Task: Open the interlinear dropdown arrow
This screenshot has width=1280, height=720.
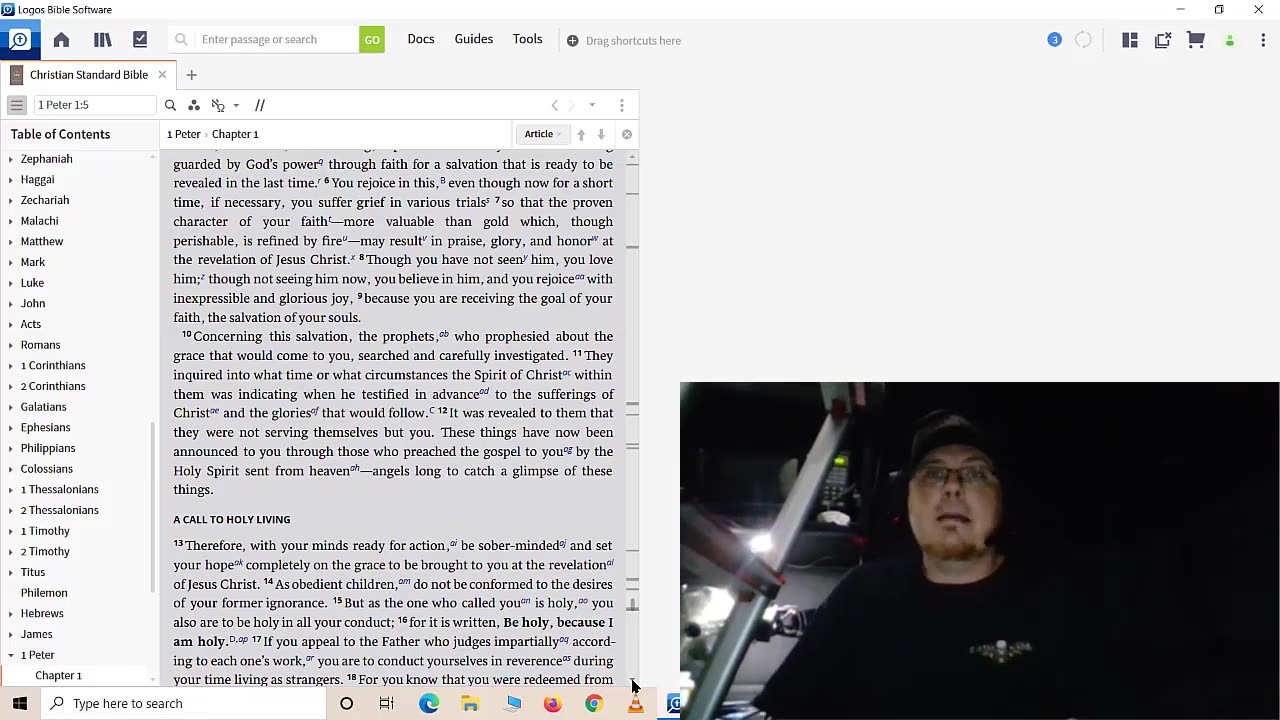Action: (236, 105)
